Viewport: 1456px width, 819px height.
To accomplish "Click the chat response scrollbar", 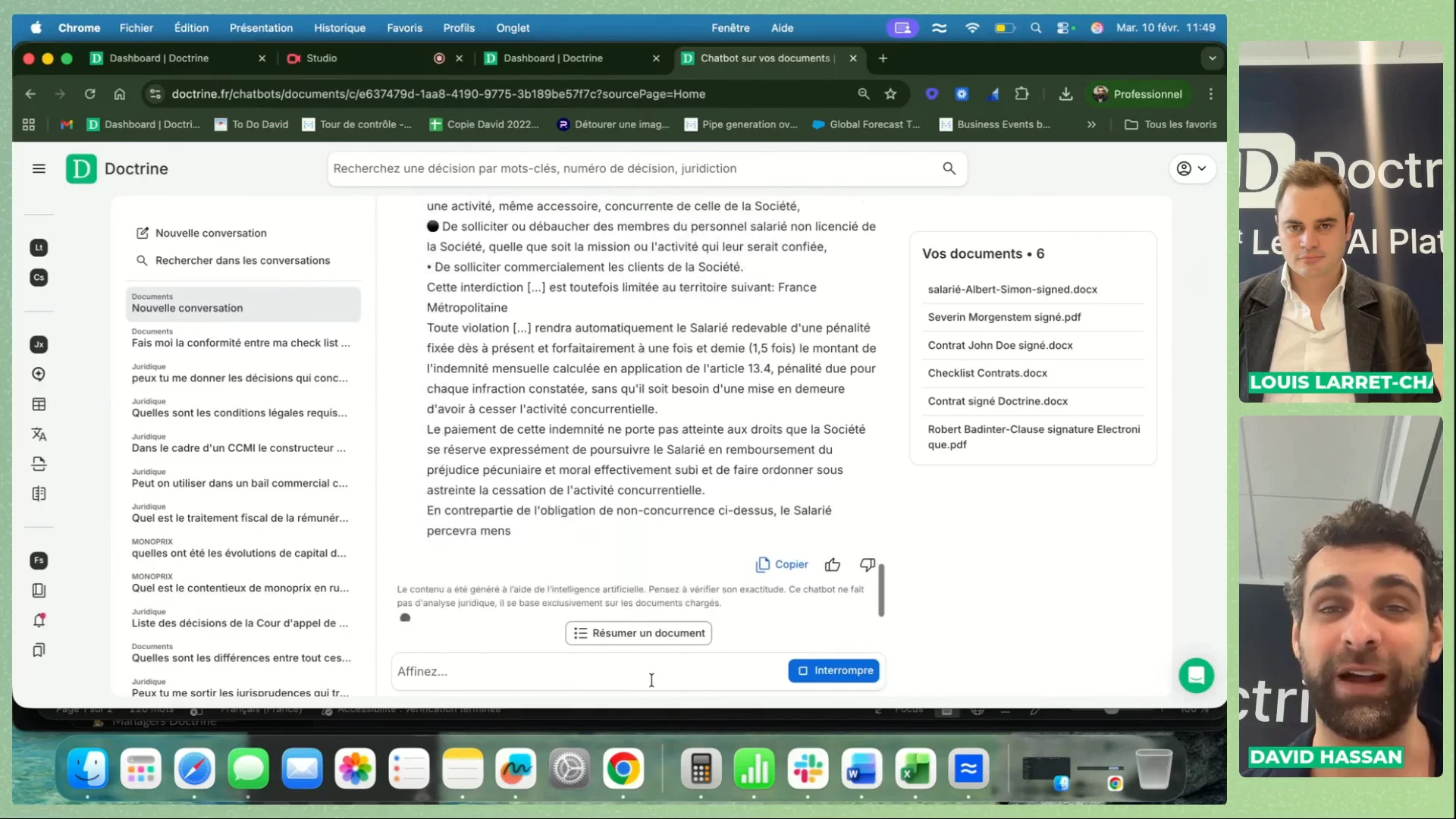I will 881,590.
